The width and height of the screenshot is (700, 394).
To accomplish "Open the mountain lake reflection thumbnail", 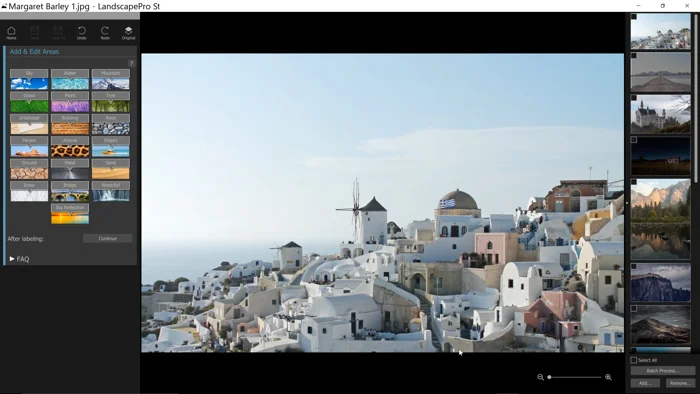I will point(660,219).
